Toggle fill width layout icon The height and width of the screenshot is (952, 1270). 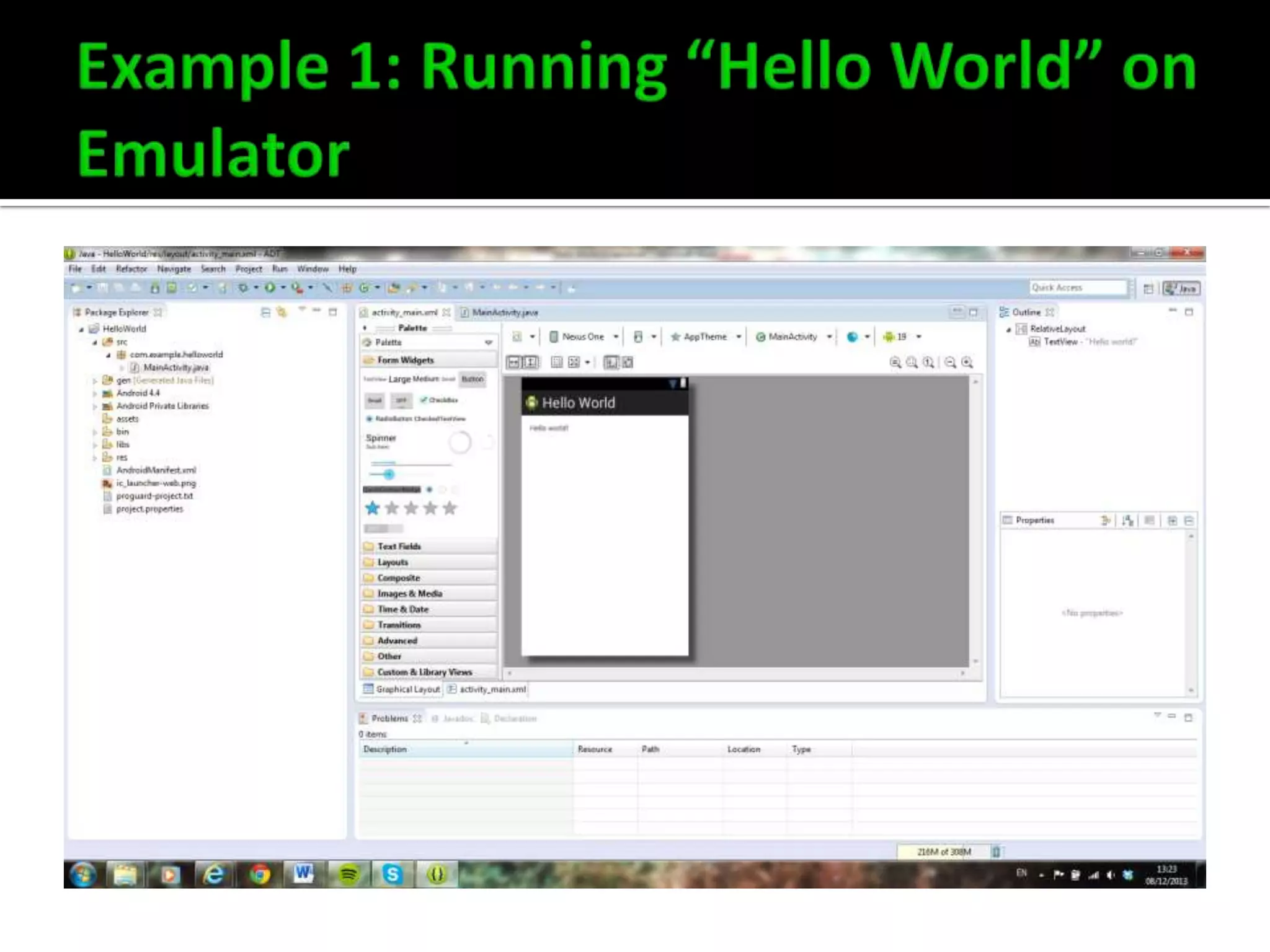click(514, 363)
